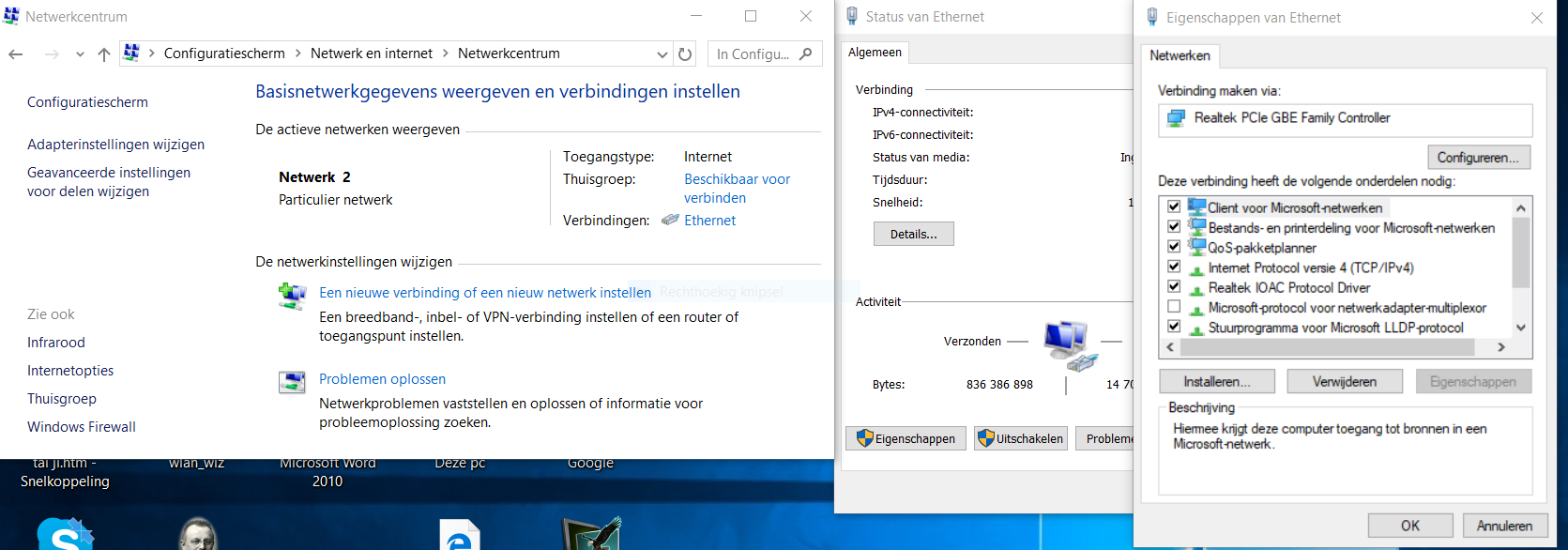Open the Internetopties link
1568x550 pixels.
coord(70,371)
